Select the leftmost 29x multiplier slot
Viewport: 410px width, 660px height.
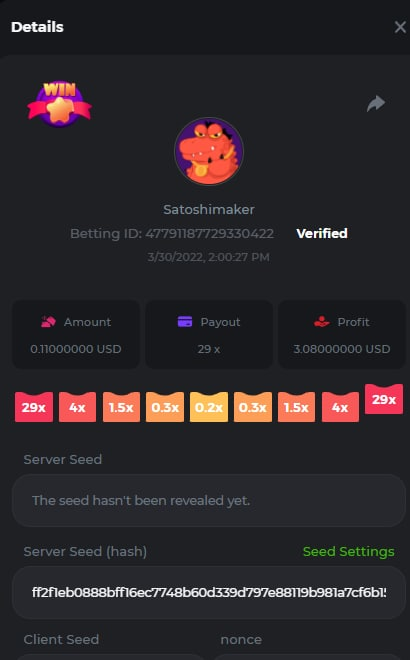coord(34,407)
